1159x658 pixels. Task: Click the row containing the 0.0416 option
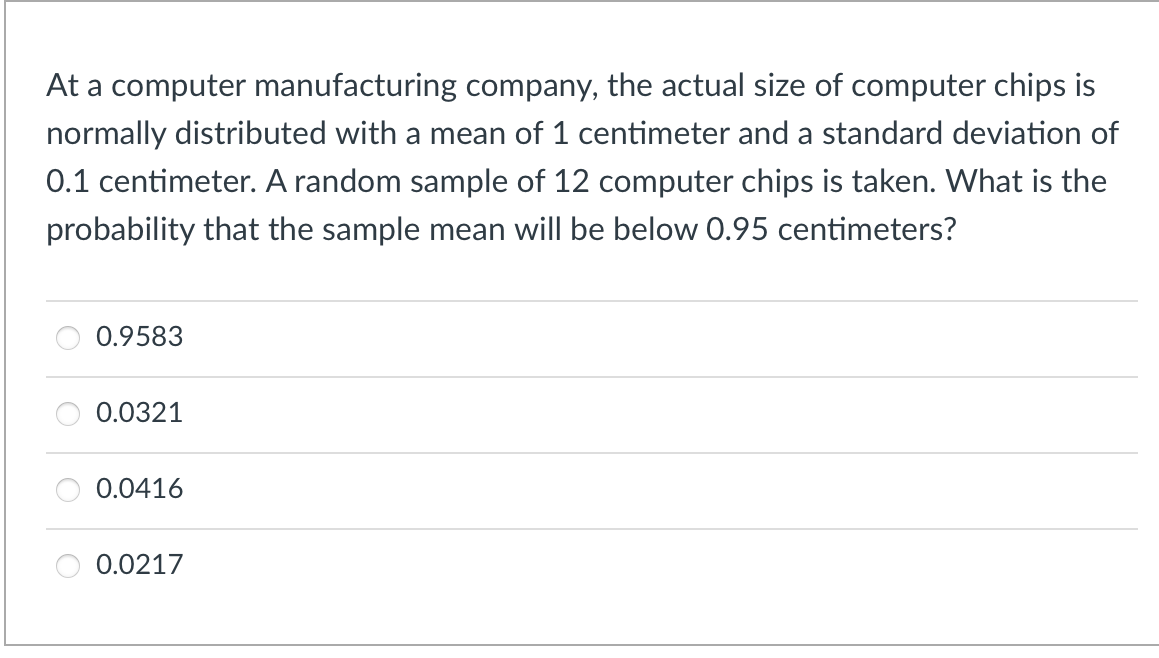click(400, 489)
